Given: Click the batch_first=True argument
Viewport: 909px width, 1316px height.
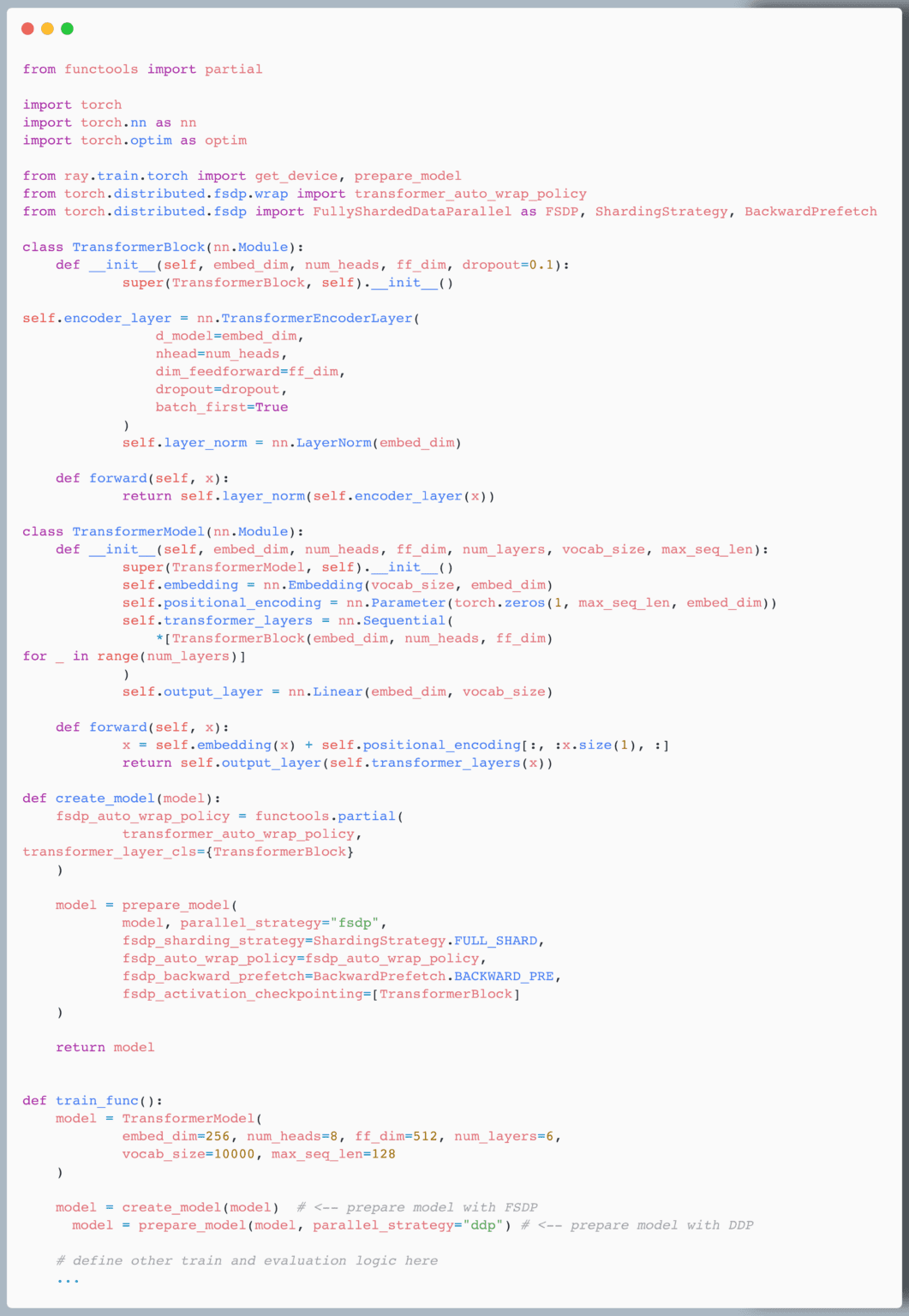Looking at the screenshot, I should [x=222, y=408].
